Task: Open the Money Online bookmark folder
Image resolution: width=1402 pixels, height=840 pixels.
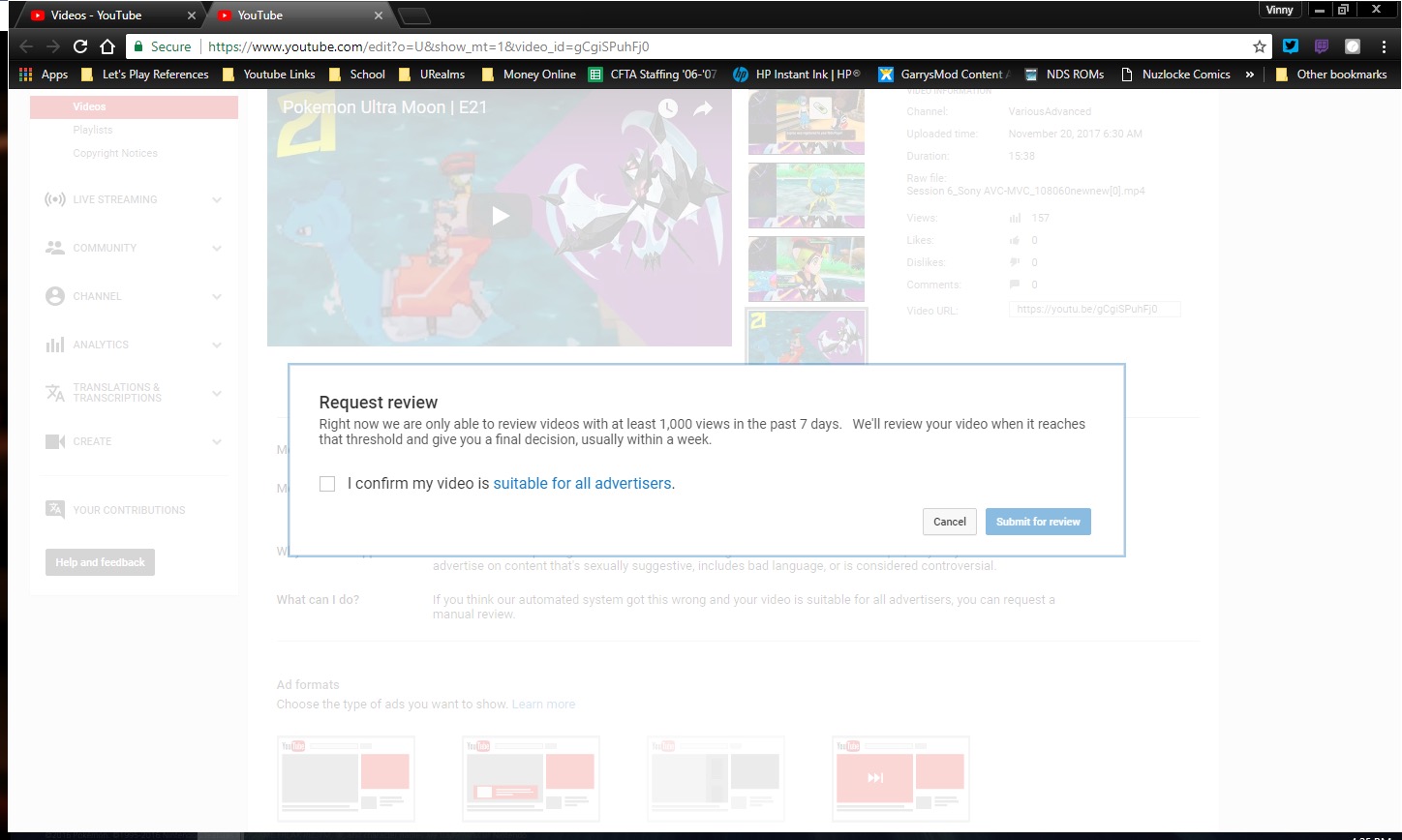Action: (529, 75)
